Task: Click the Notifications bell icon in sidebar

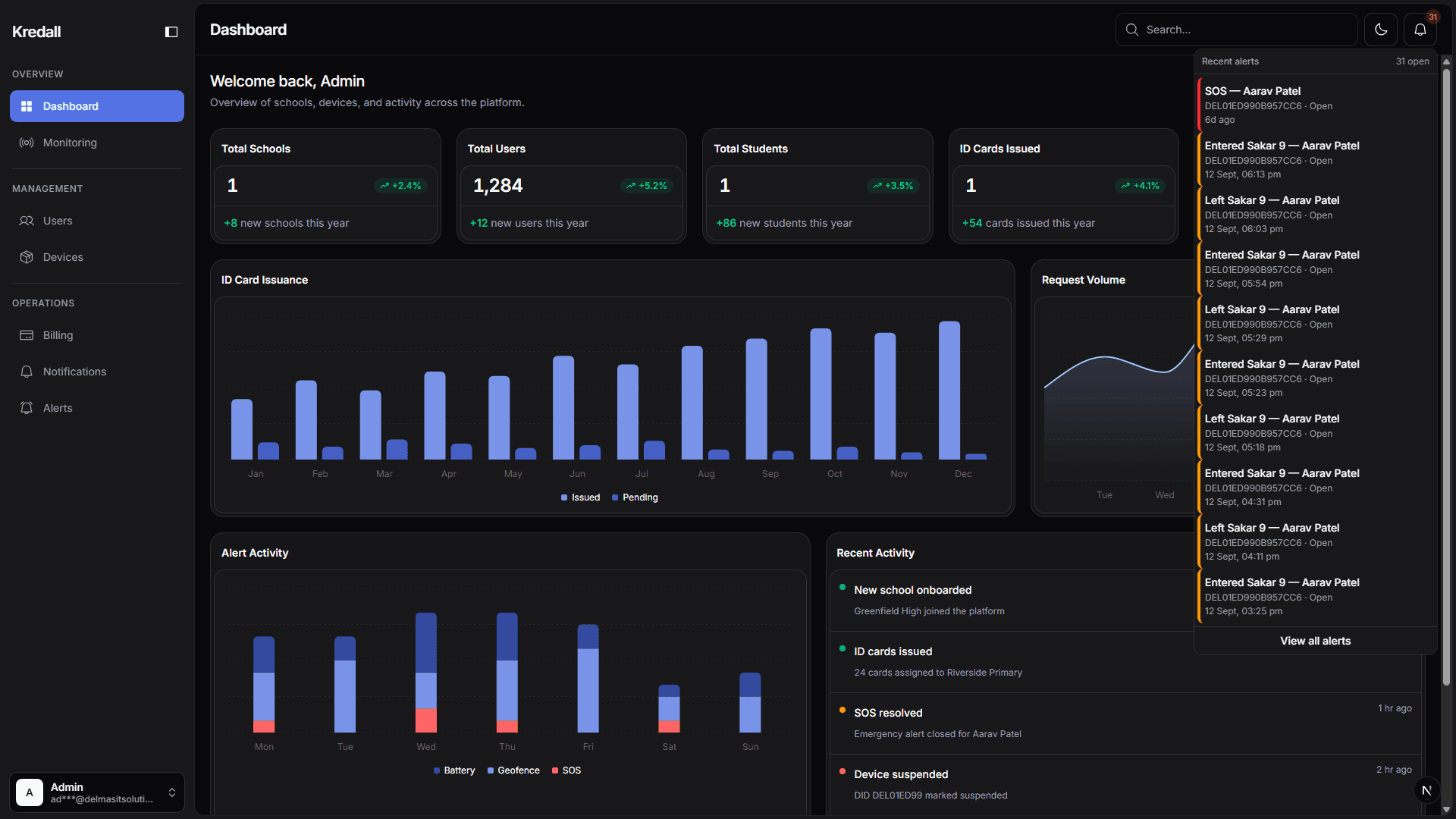Action: tap(27, 372)
